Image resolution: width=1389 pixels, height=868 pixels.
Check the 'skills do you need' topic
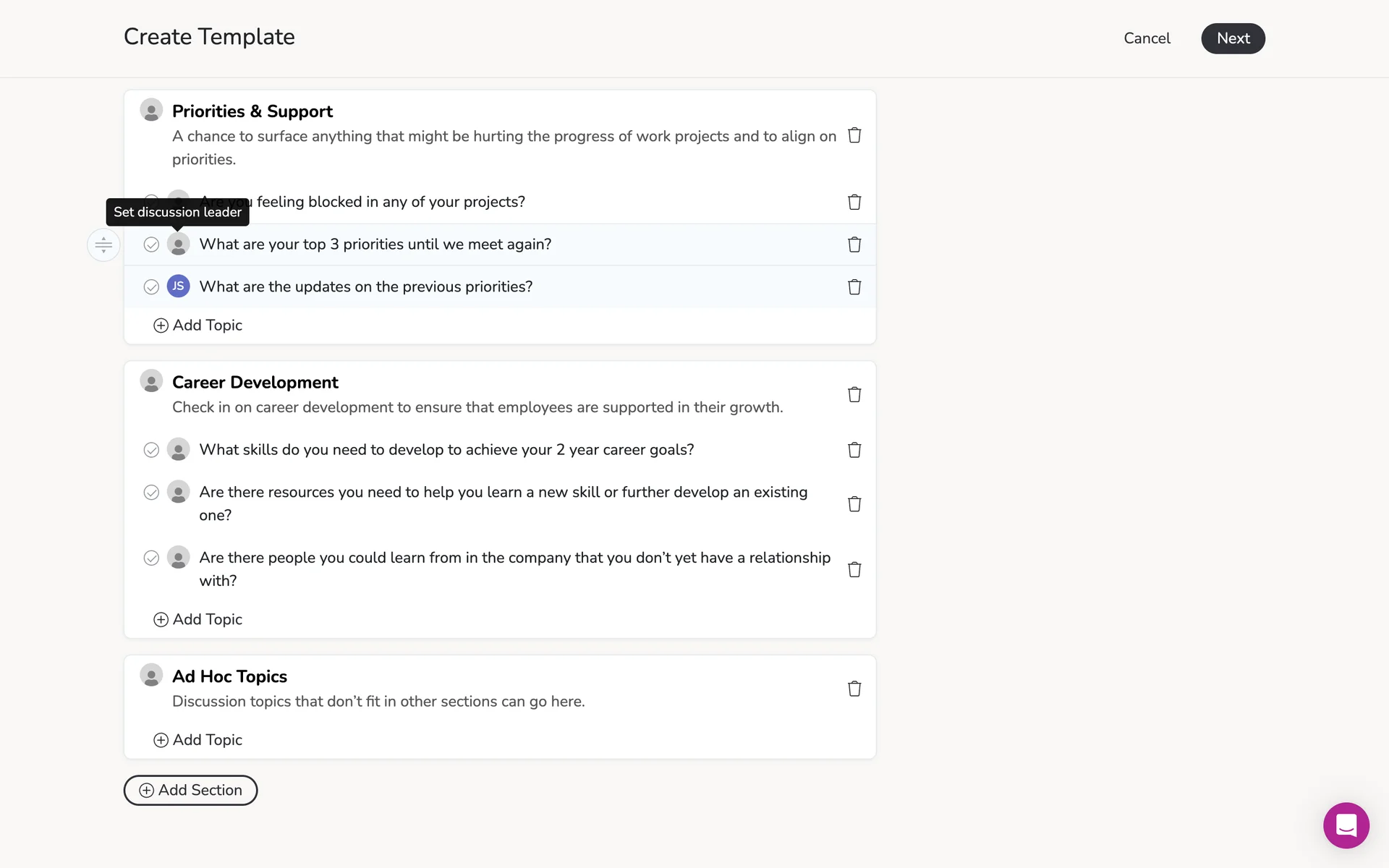coord(151,450)
